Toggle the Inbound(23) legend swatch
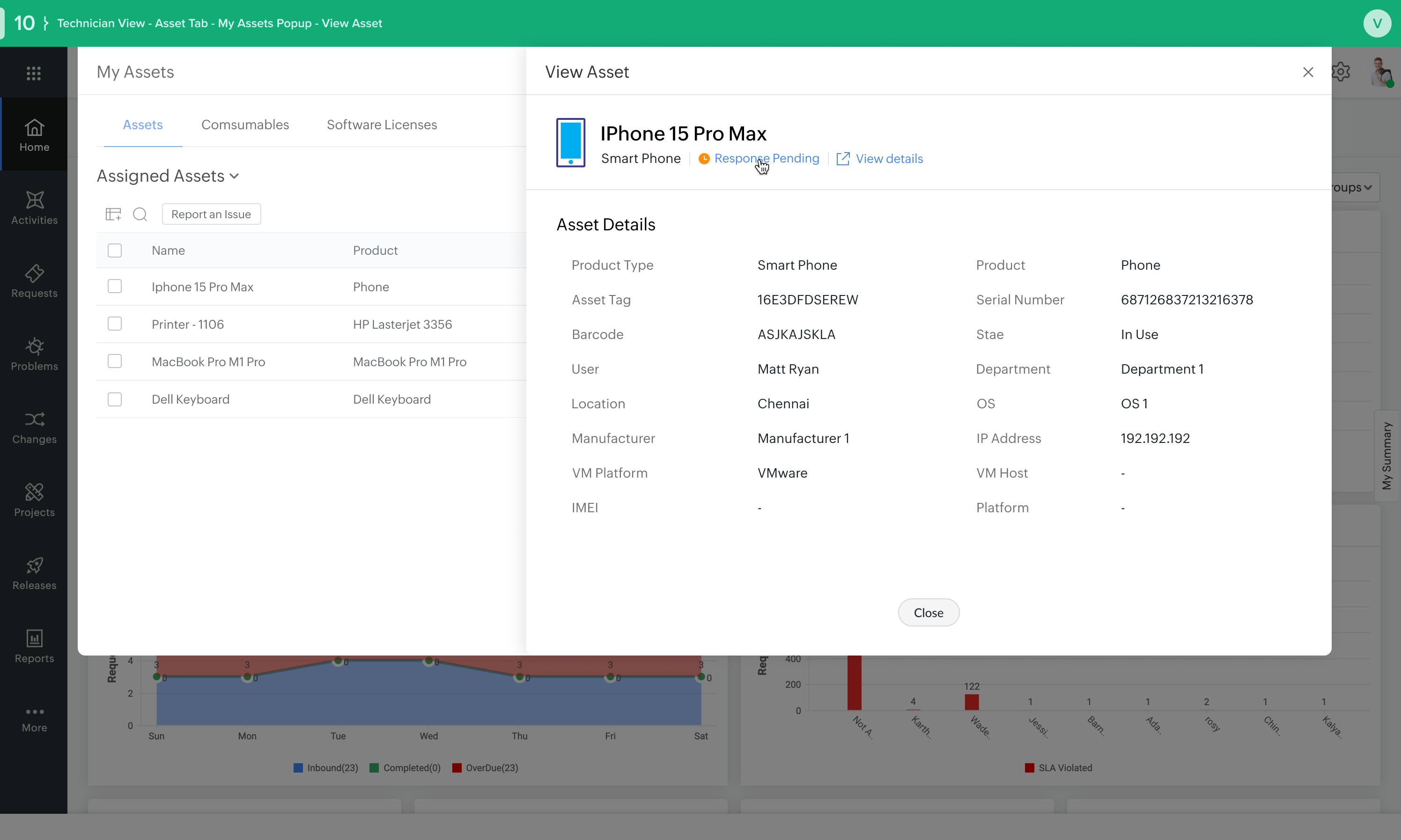This screenshot has height=840, width=1401. click(x=298, y=767)
